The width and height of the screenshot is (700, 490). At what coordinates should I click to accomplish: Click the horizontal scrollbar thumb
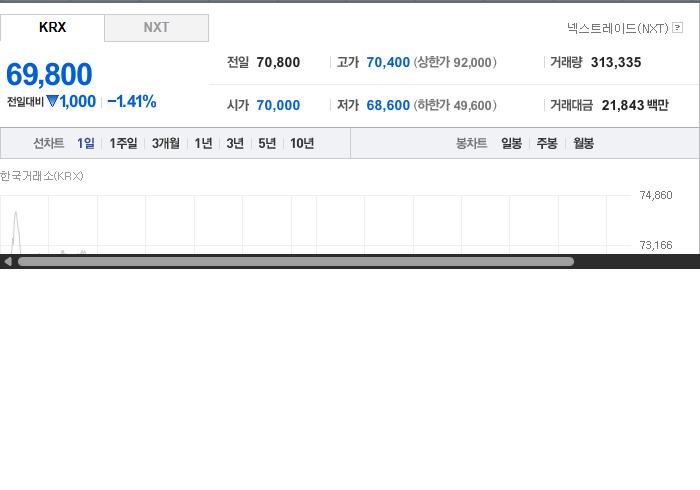click(296, 262)
